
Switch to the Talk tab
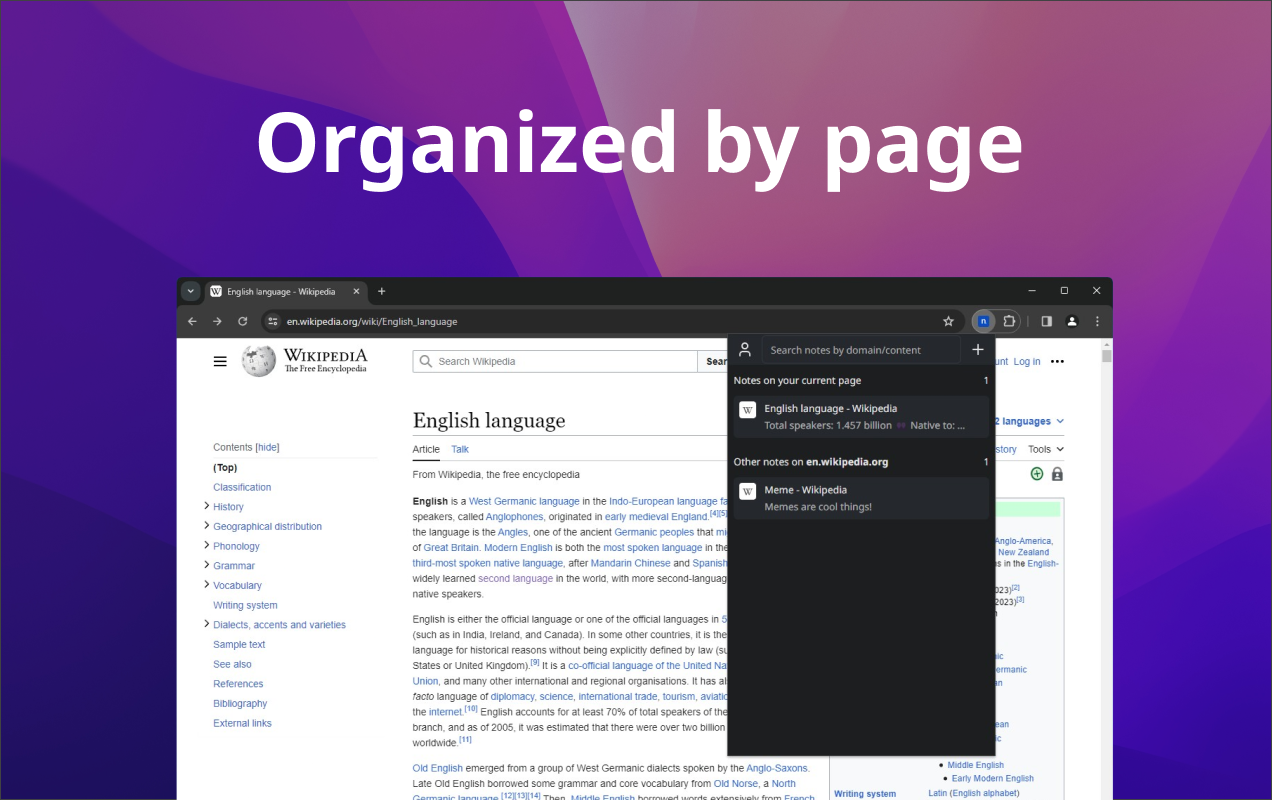point(460,450)
